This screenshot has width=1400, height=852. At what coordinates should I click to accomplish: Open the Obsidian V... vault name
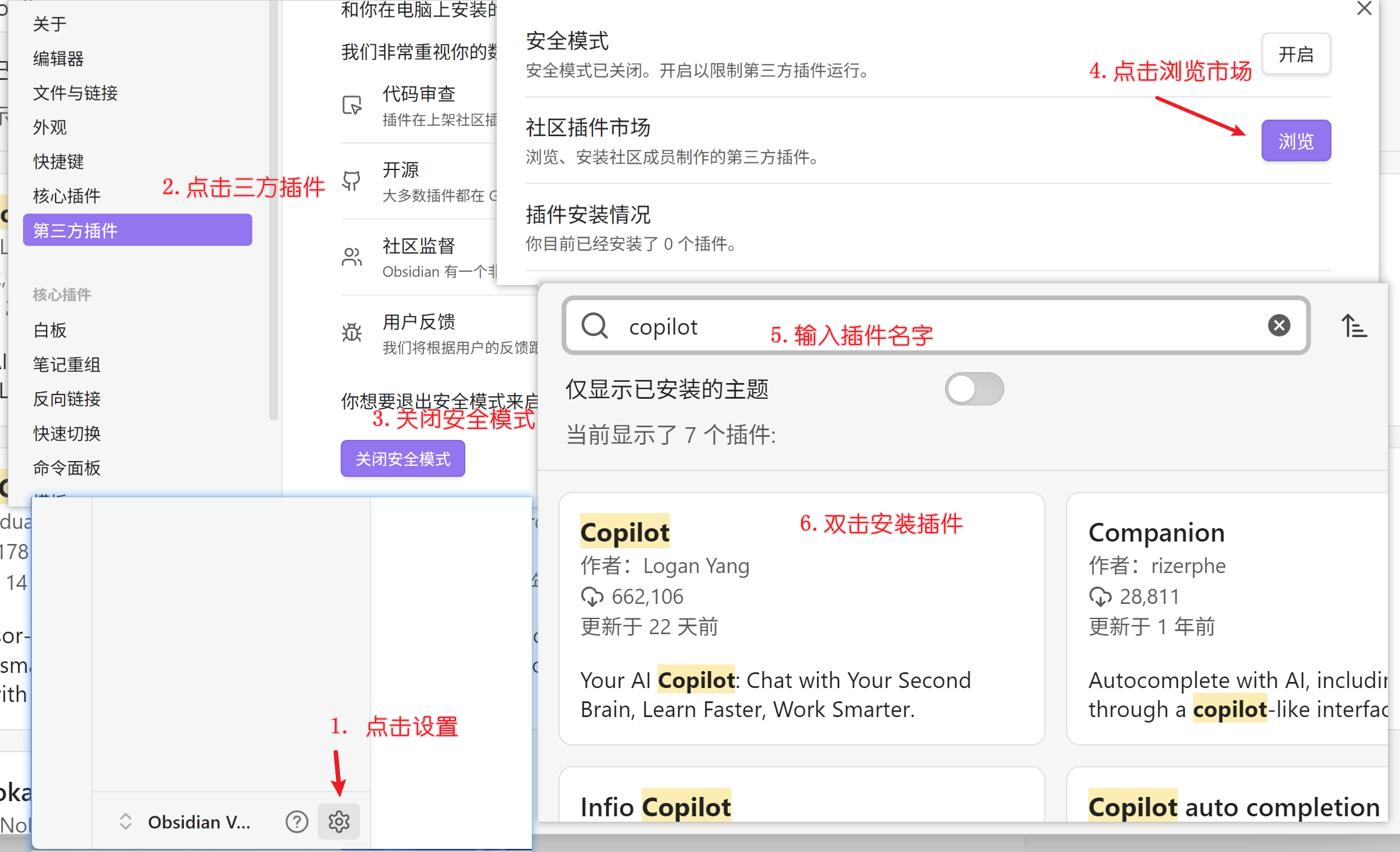(199, 822)
